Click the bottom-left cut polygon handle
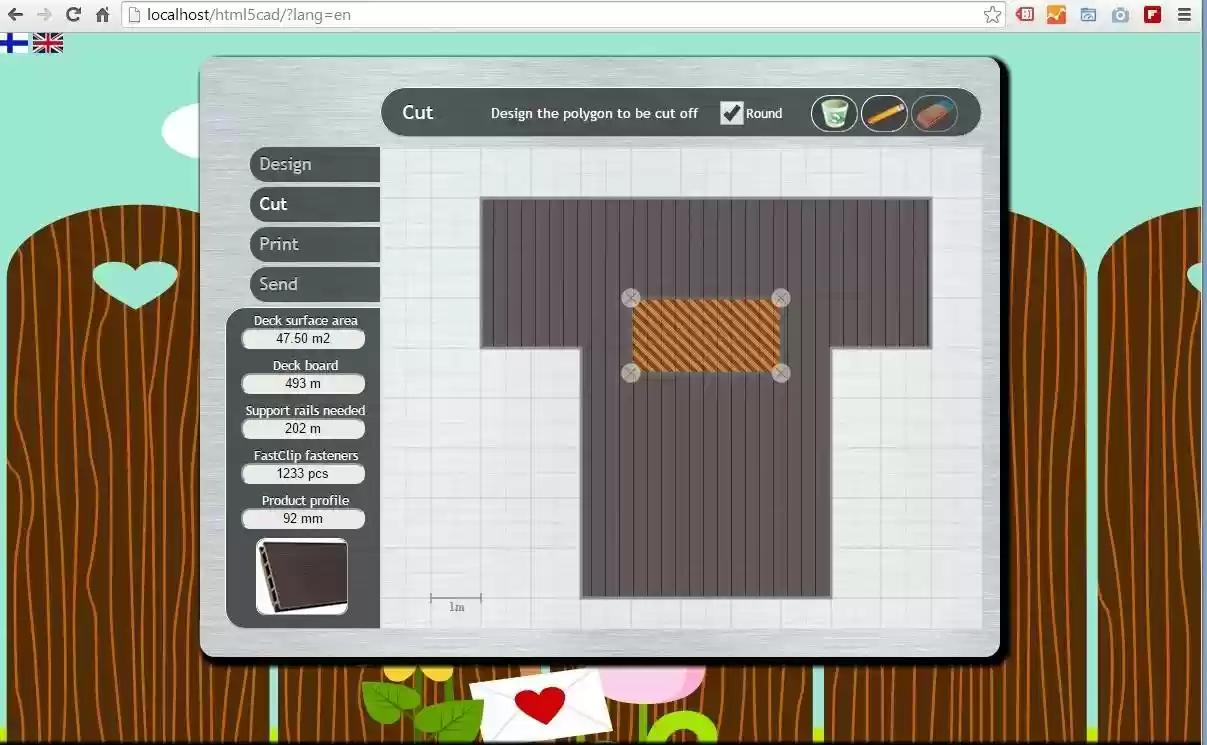 pyautogui.click(x=631, y=373)
